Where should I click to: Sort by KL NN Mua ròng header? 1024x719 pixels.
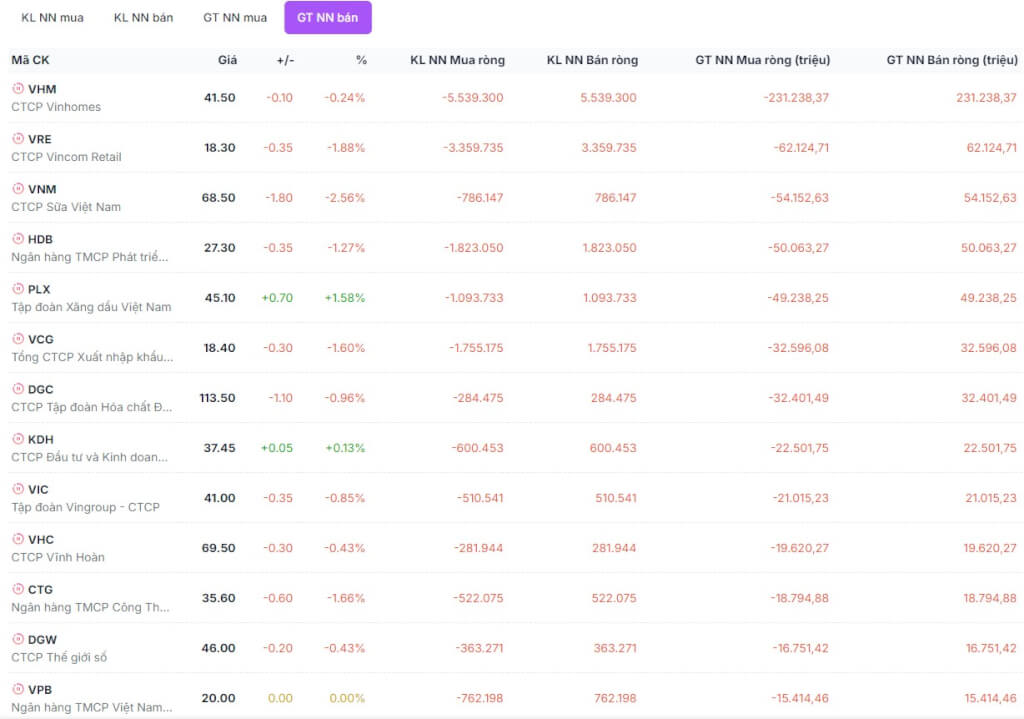[x=457, y=60]
